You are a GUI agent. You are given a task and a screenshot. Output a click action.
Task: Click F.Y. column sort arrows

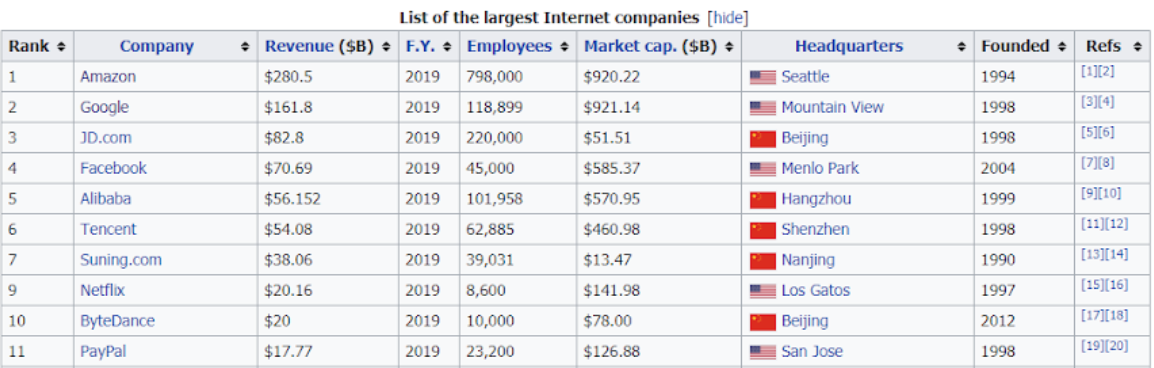tap(447, 46)
